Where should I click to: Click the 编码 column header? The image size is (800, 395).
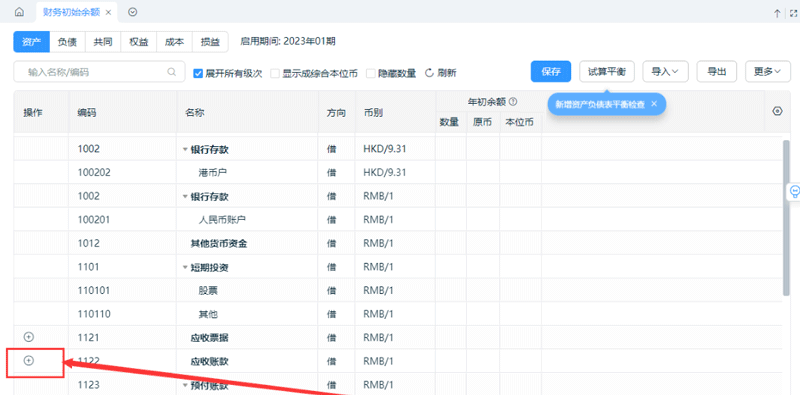87,113
